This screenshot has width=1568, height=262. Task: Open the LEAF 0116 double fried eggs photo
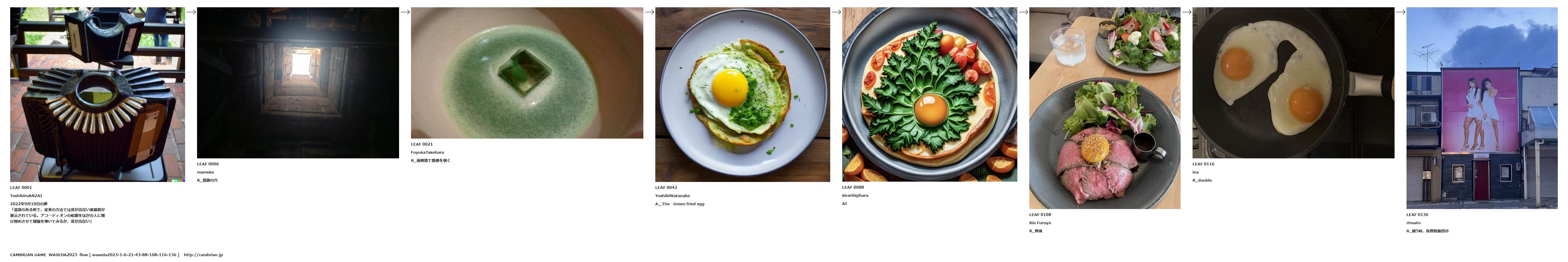pos(1293,83)
